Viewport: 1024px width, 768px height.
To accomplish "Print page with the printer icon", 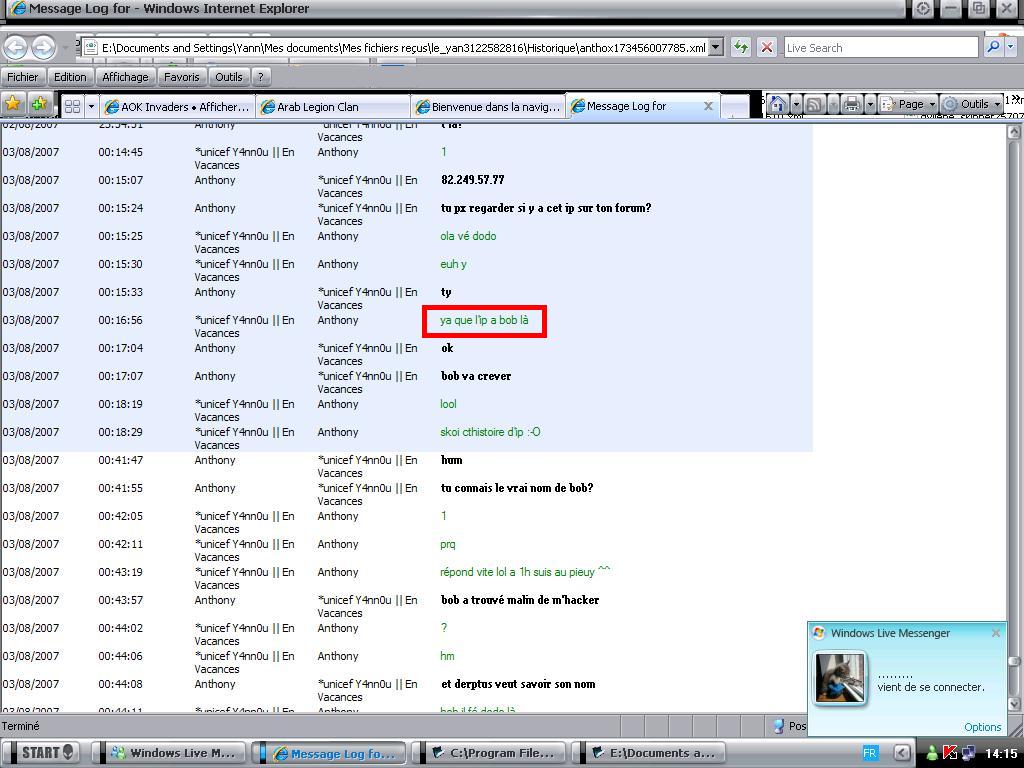I will (851, 104).
